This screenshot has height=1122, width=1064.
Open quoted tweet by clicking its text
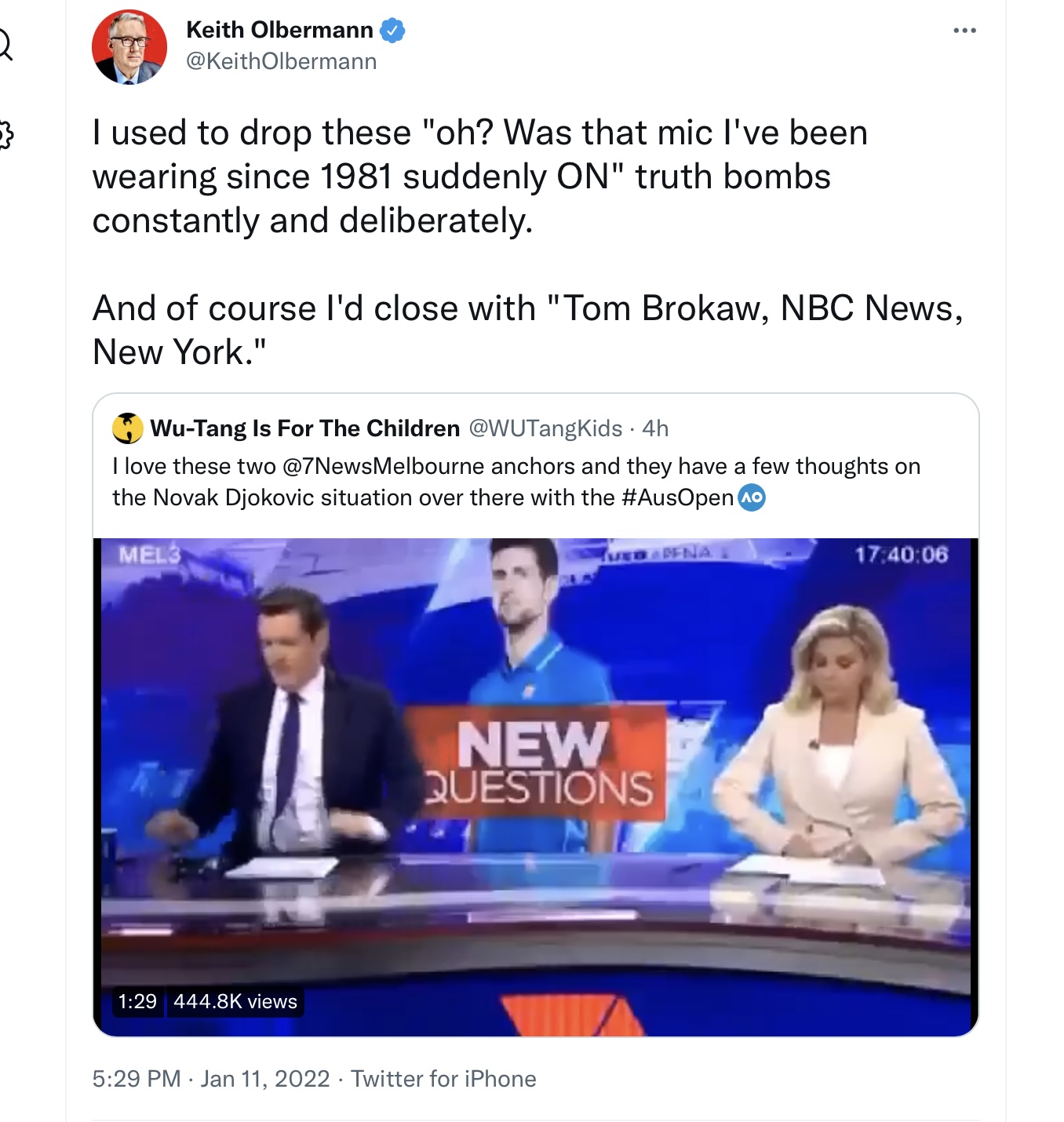[516, 482]
